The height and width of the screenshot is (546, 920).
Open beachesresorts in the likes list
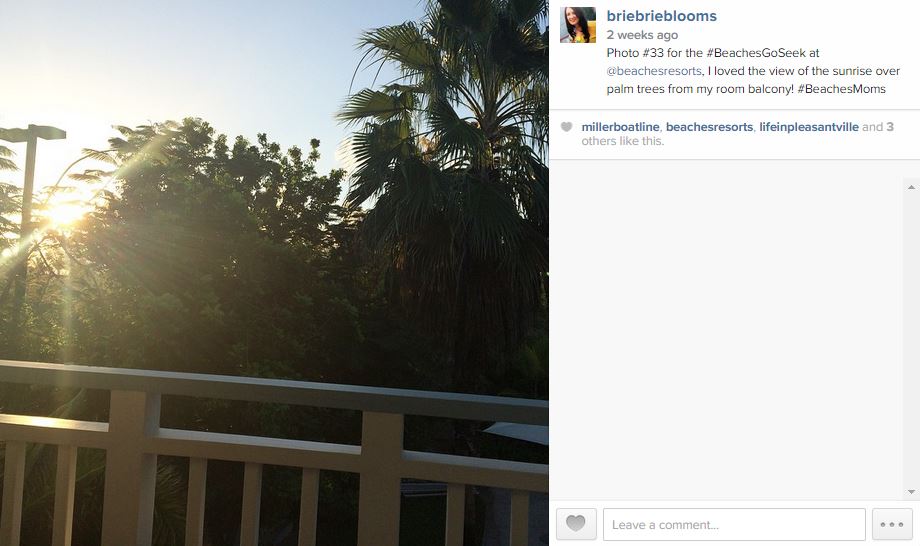[709, 127]
